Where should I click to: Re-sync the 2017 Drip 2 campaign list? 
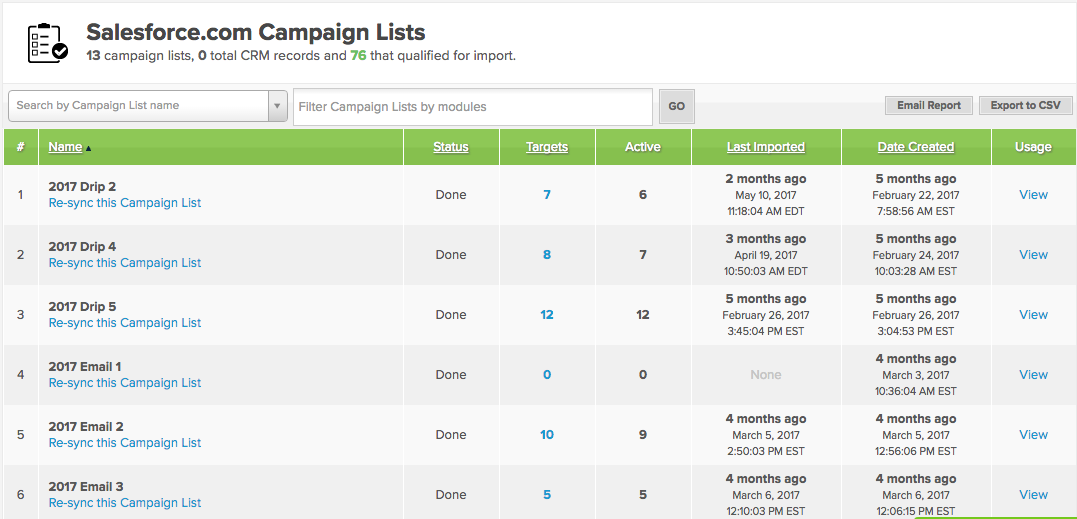pos(125,203)
